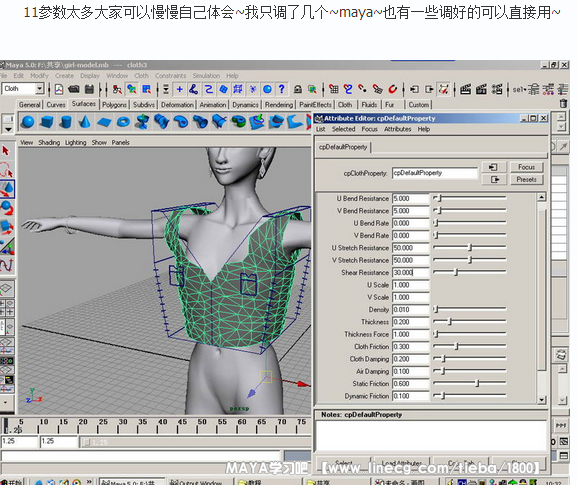
Task: Open the Cloth menu
Action: [x=141, y=75]
